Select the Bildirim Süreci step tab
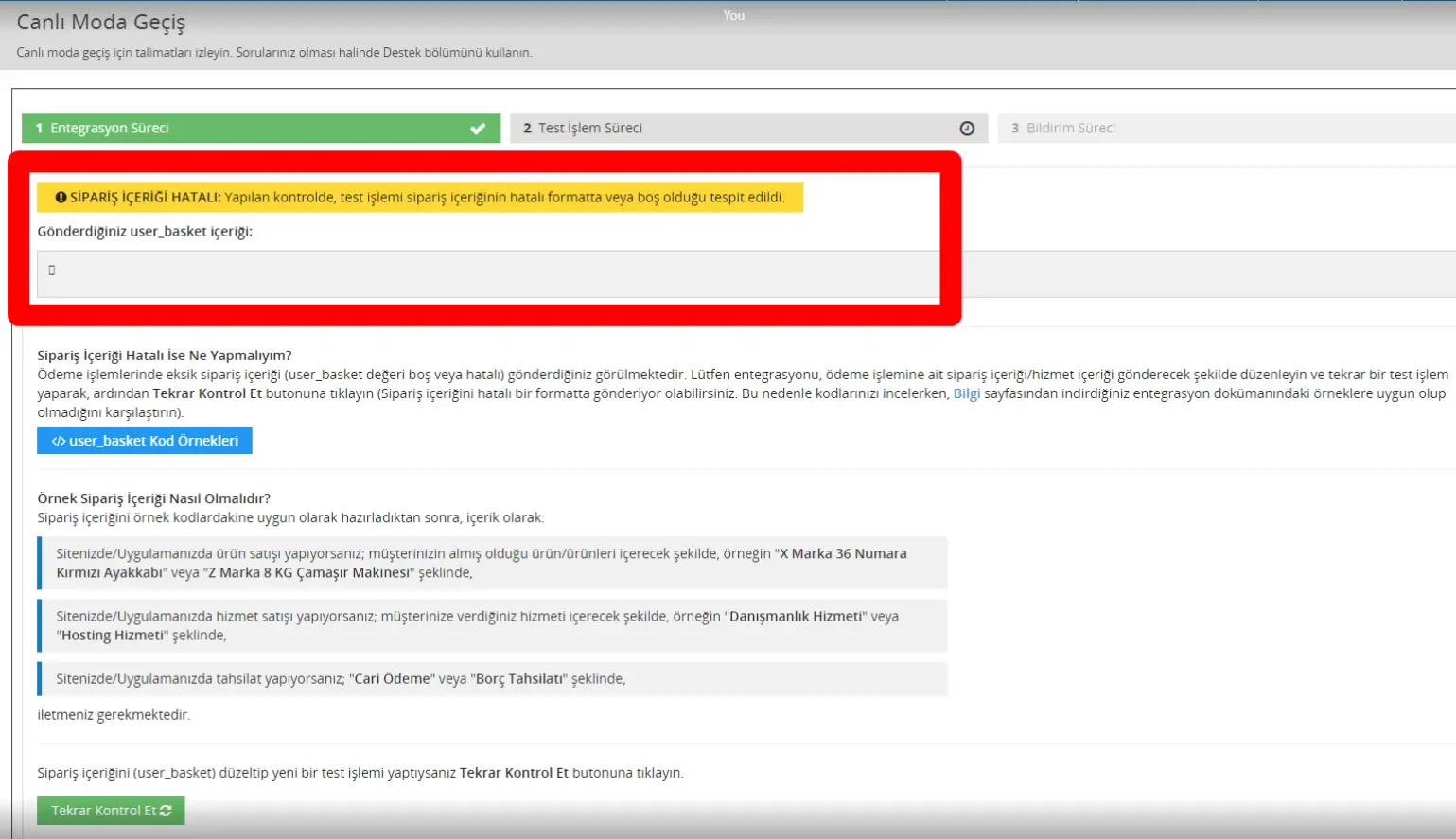 (1220, 129)
